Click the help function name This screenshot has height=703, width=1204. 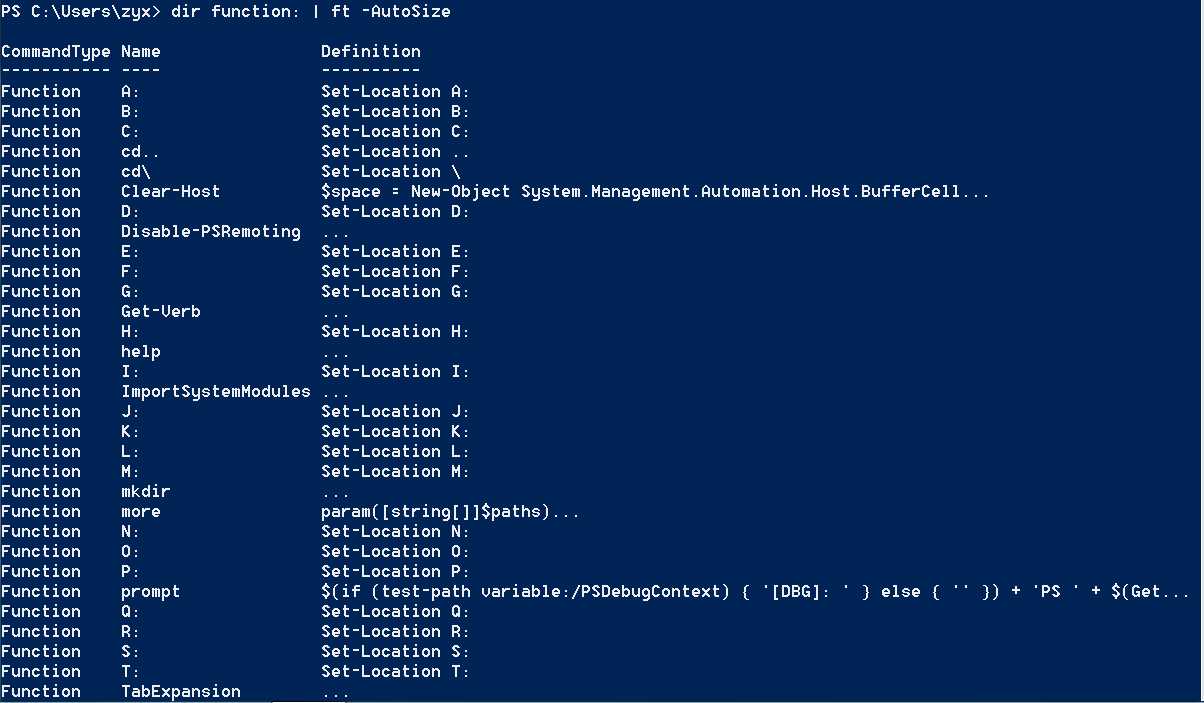pyautogui.click(x=141, y=351)
